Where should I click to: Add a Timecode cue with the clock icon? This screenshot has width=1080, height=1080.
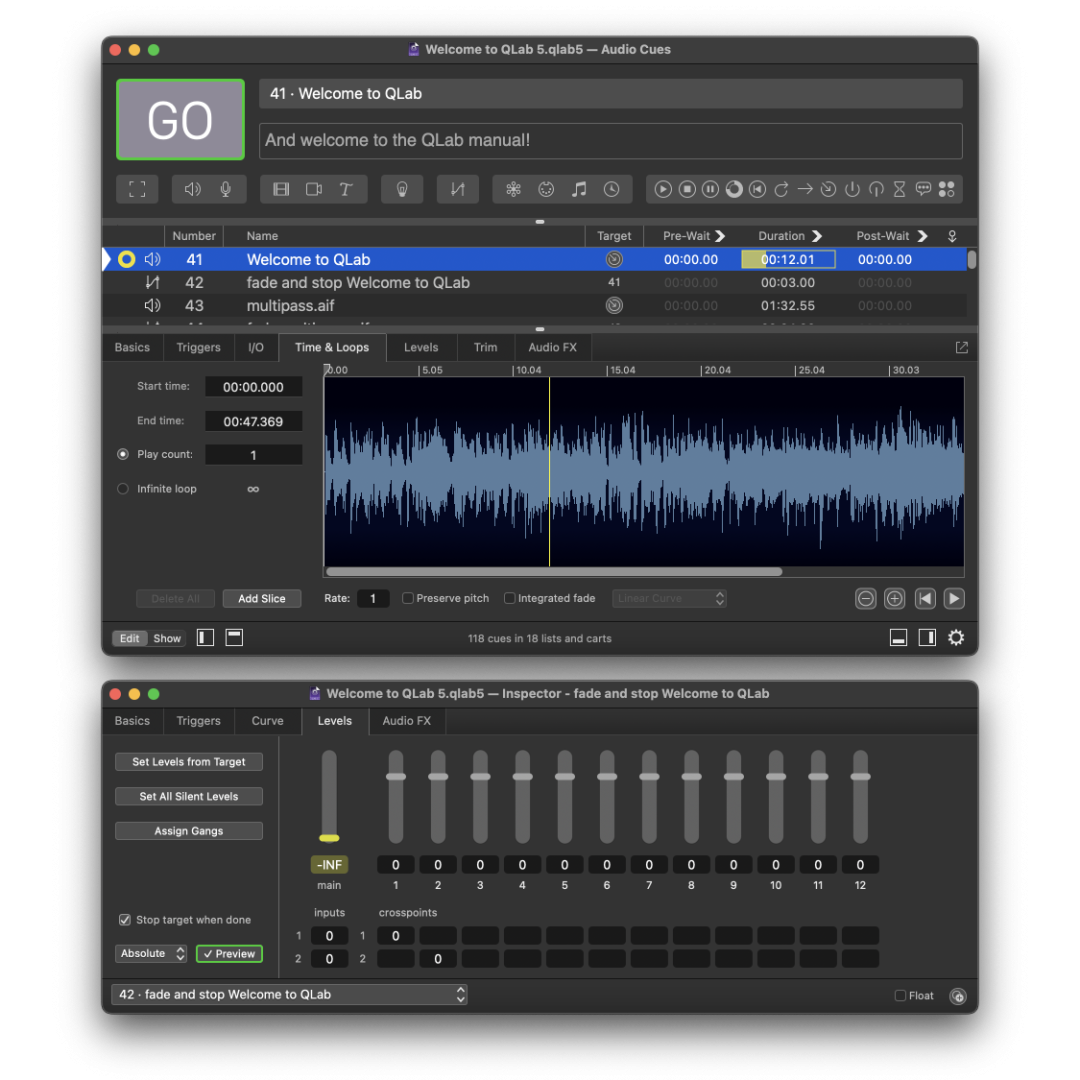point(612,189)
